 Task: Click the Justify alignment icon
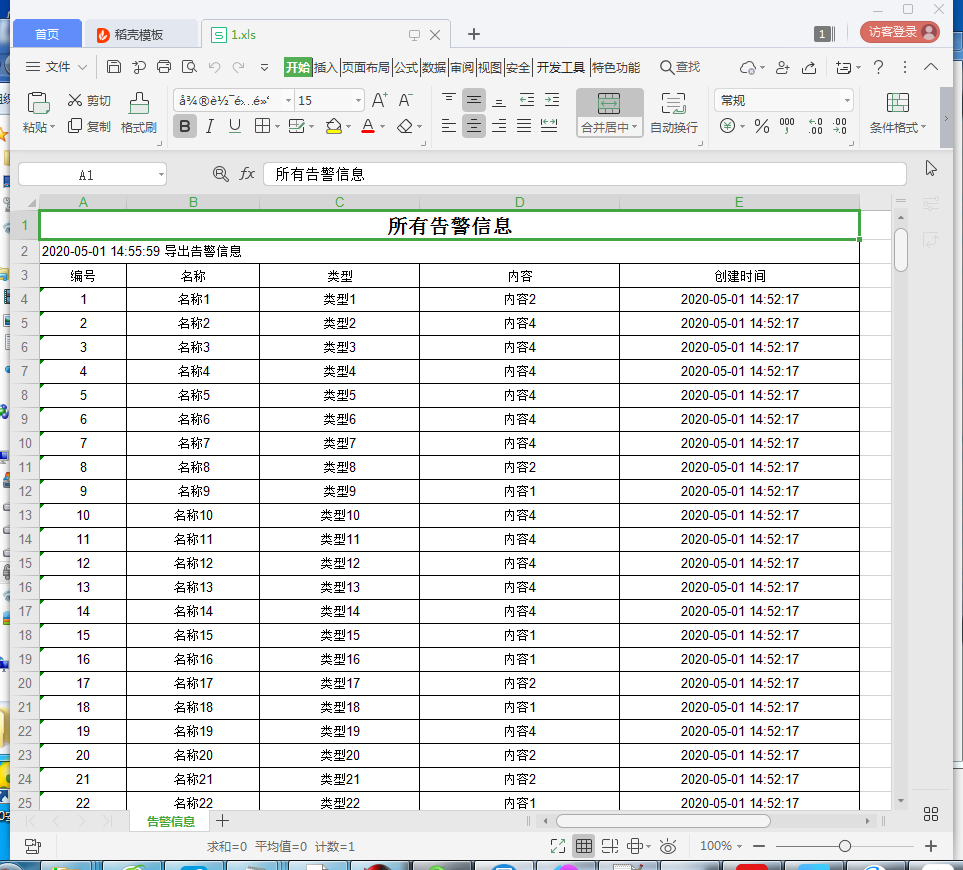tap(524, 126)
